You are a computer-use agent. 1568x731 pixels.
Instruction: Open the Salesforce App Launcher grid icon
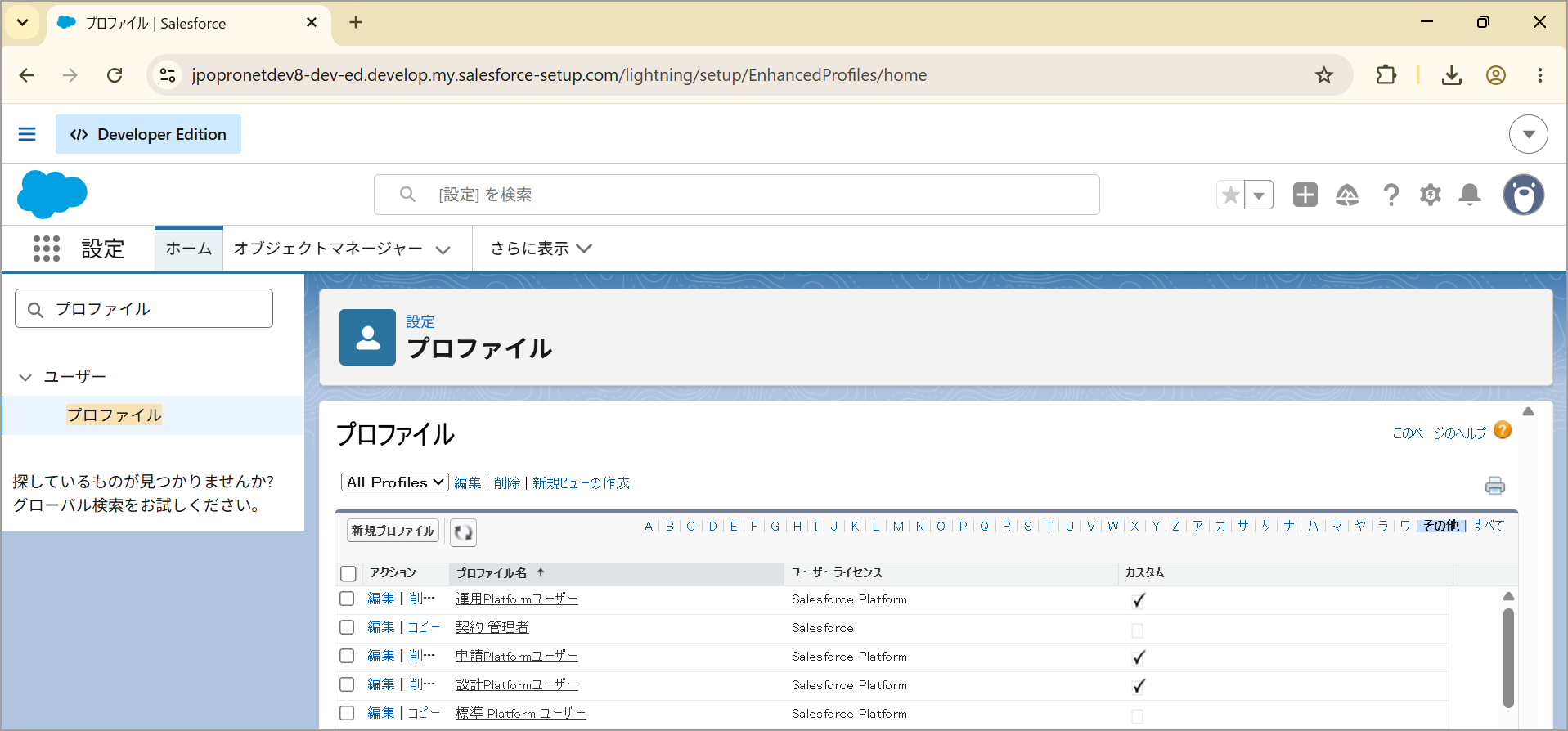[47, 248]
